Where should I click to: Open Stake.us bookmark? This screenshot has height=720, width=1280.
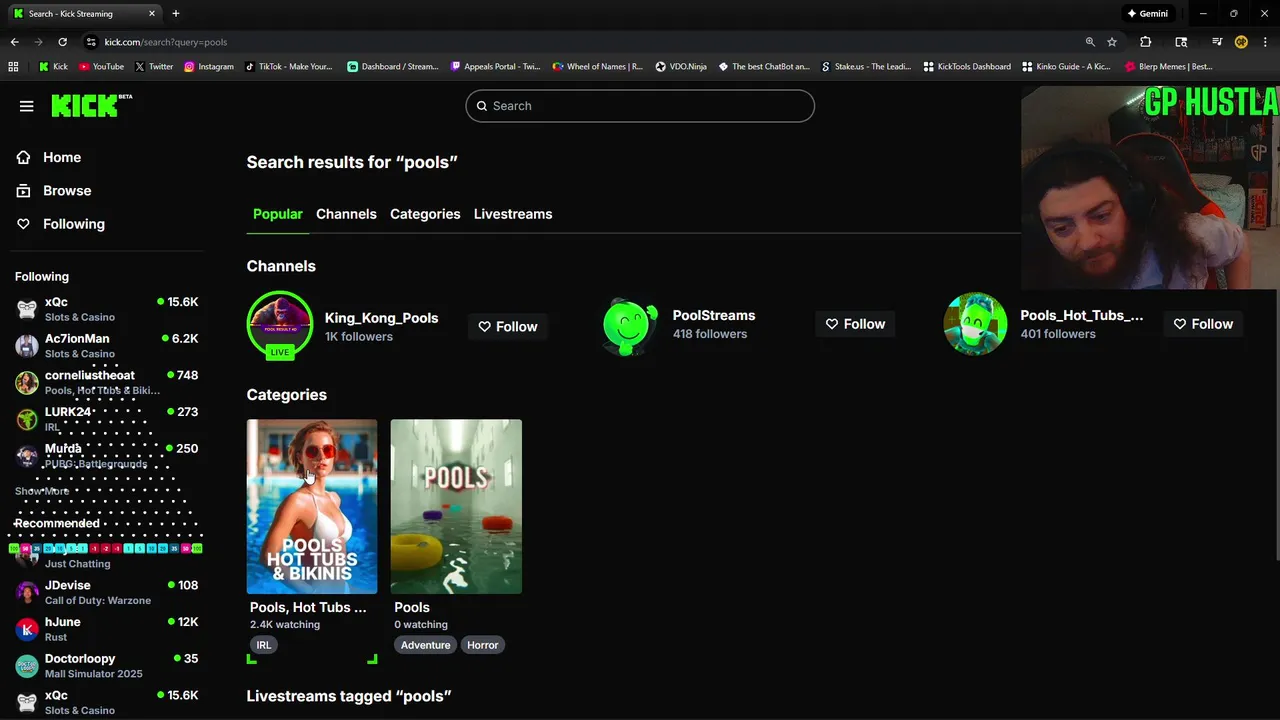point(866,67)
